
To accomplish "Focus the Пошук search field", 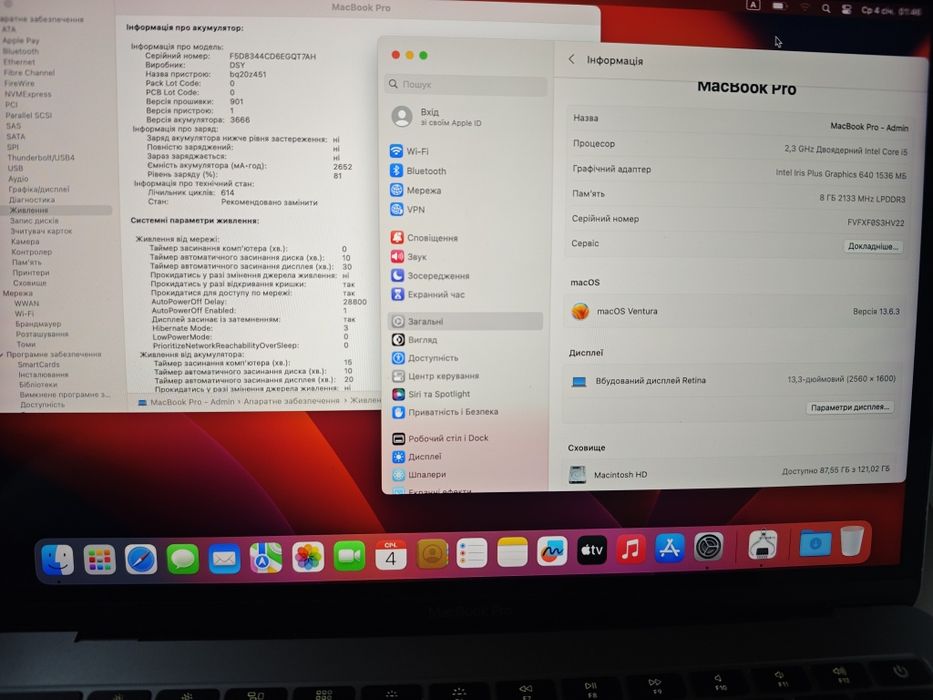I will (x=466, y=85).
